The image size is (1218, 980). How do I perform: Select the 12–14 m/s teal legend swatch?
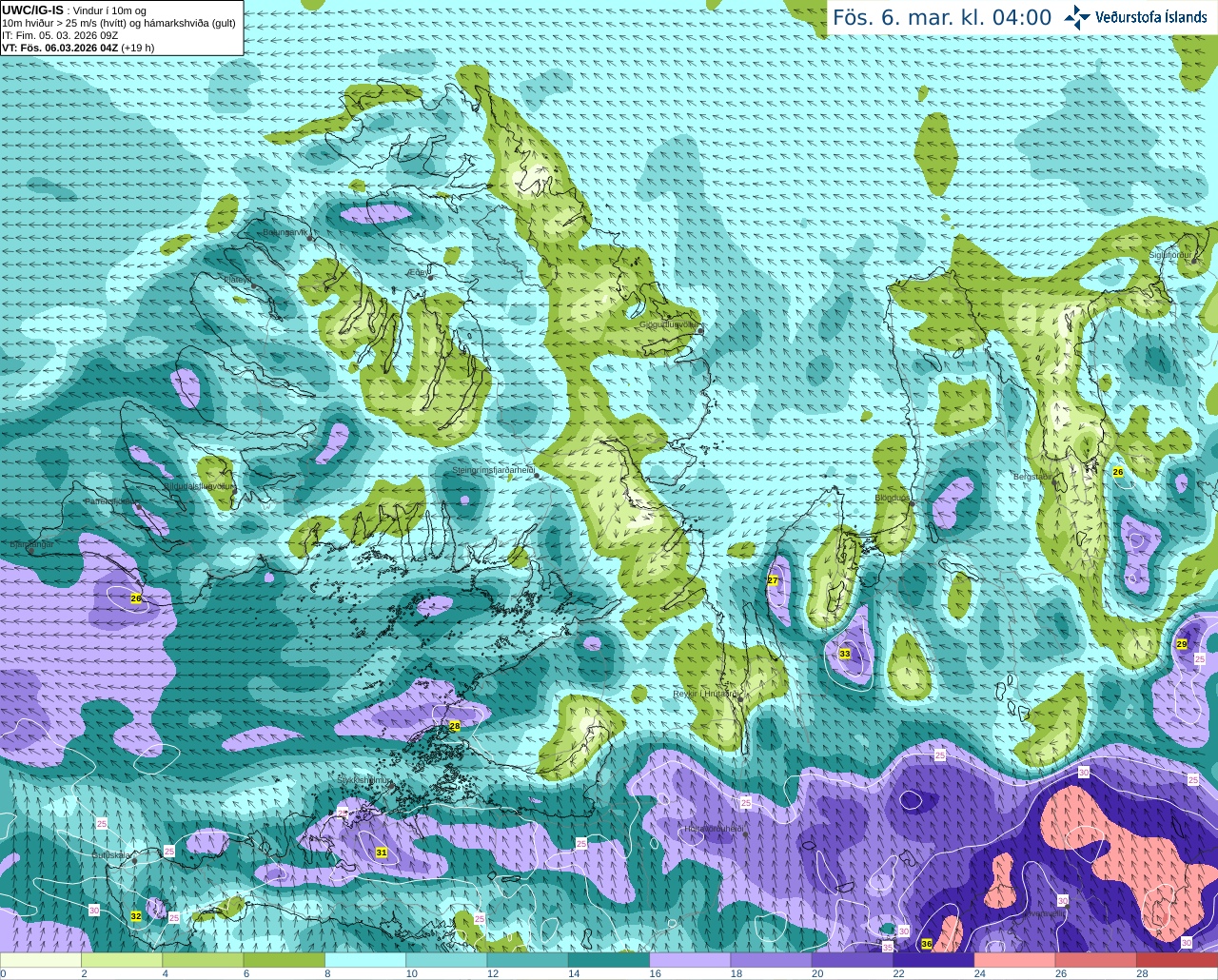point(528,960)
